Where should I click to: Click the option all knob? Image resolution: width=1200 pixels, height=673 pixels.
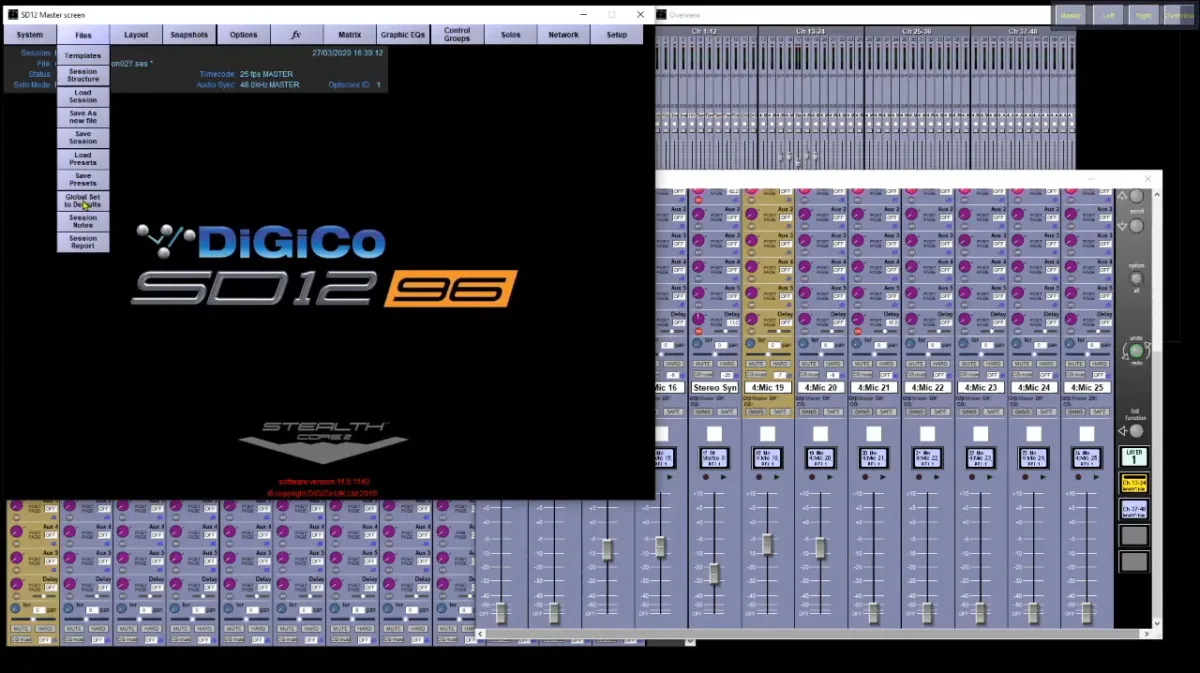1136,278
